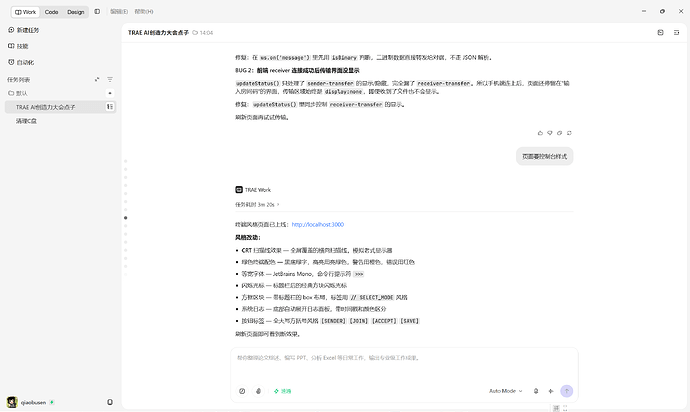Select the TRAE AI创造力大会点子 task in the sidebar

click(x=60, y=107)
